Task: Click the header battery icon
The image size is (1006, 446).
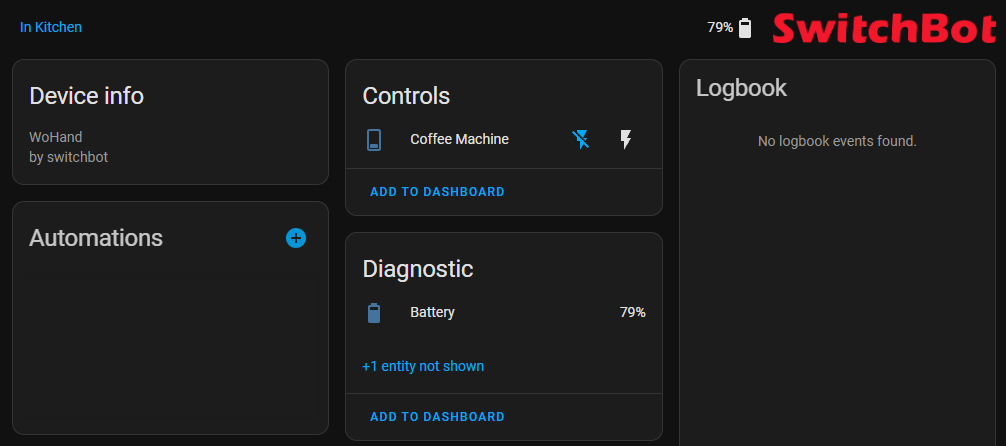Action: [x=745, y=27]
